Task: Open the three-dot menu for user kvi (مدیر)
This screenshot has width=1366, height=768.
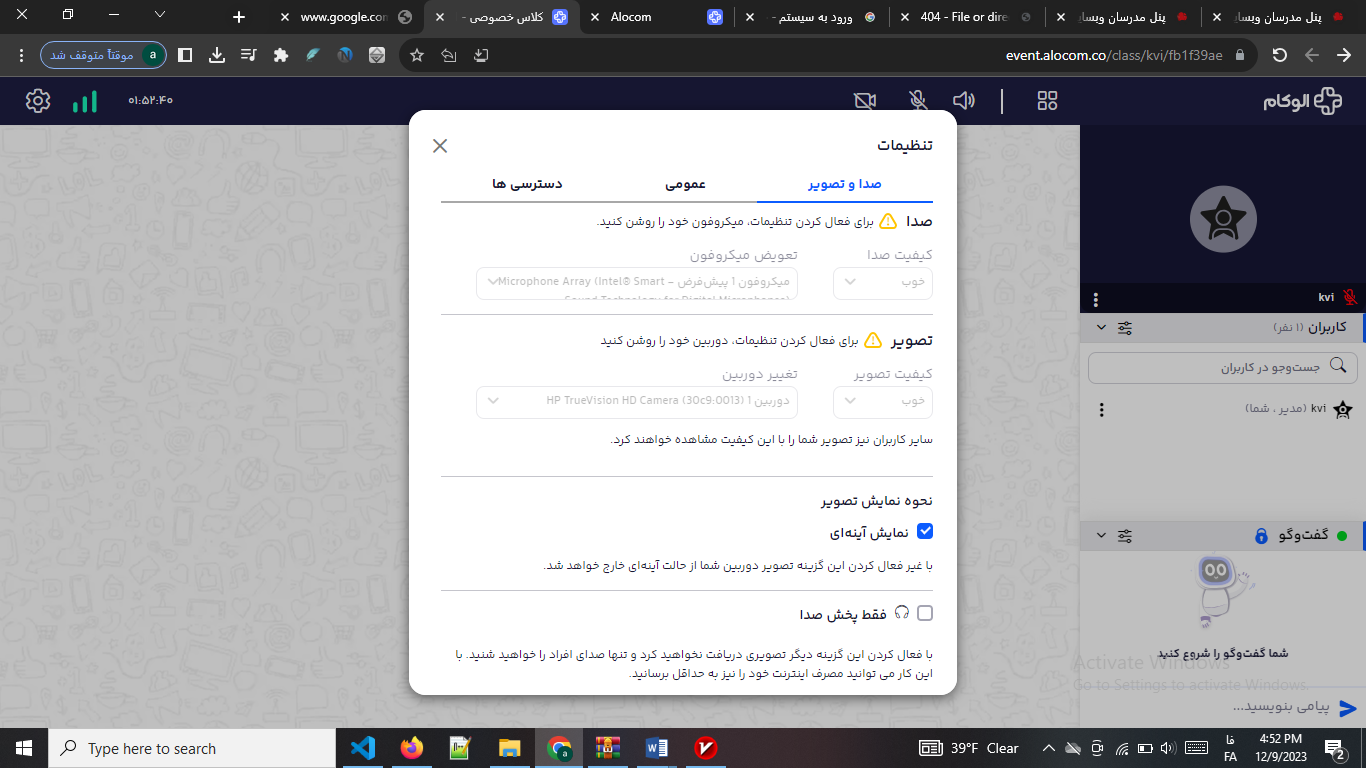Action: coord(1102,409)
